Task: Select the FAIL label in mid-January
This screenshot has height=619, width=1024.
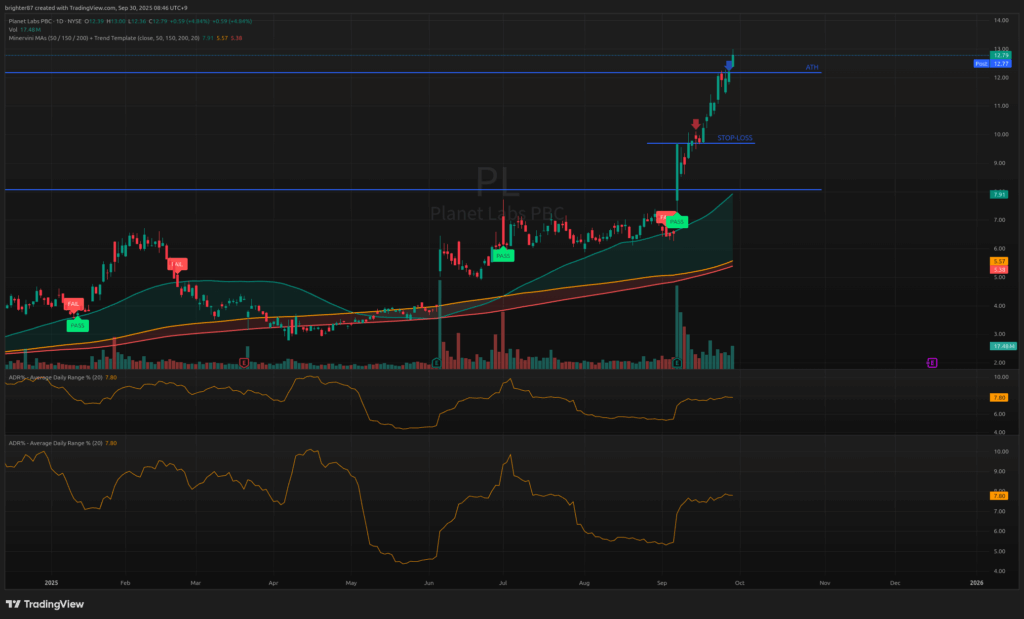Action: [x=73, y=304]
